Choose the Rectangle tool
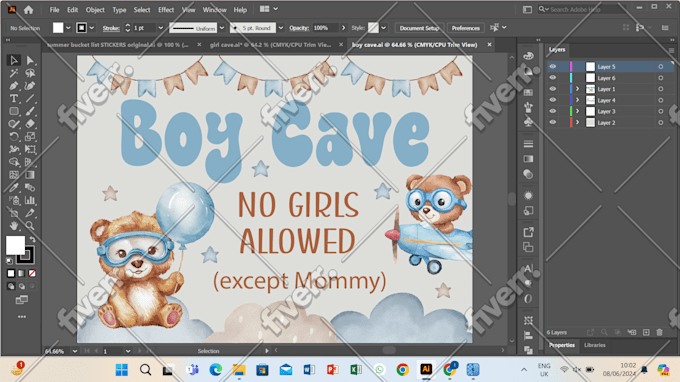 (x=13, y=111)
